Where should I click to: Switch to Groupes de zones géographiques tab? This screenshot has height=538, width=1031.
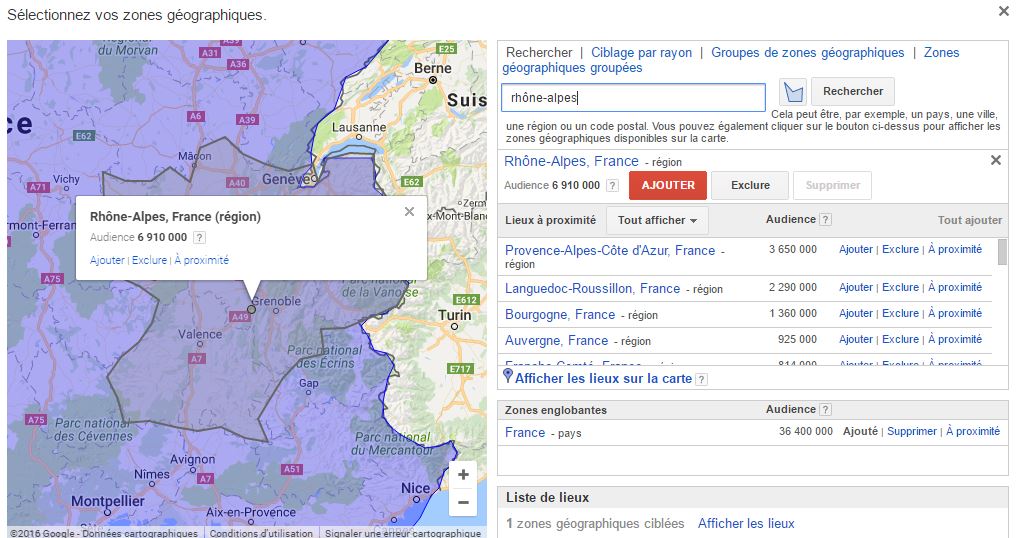[807, 53]
